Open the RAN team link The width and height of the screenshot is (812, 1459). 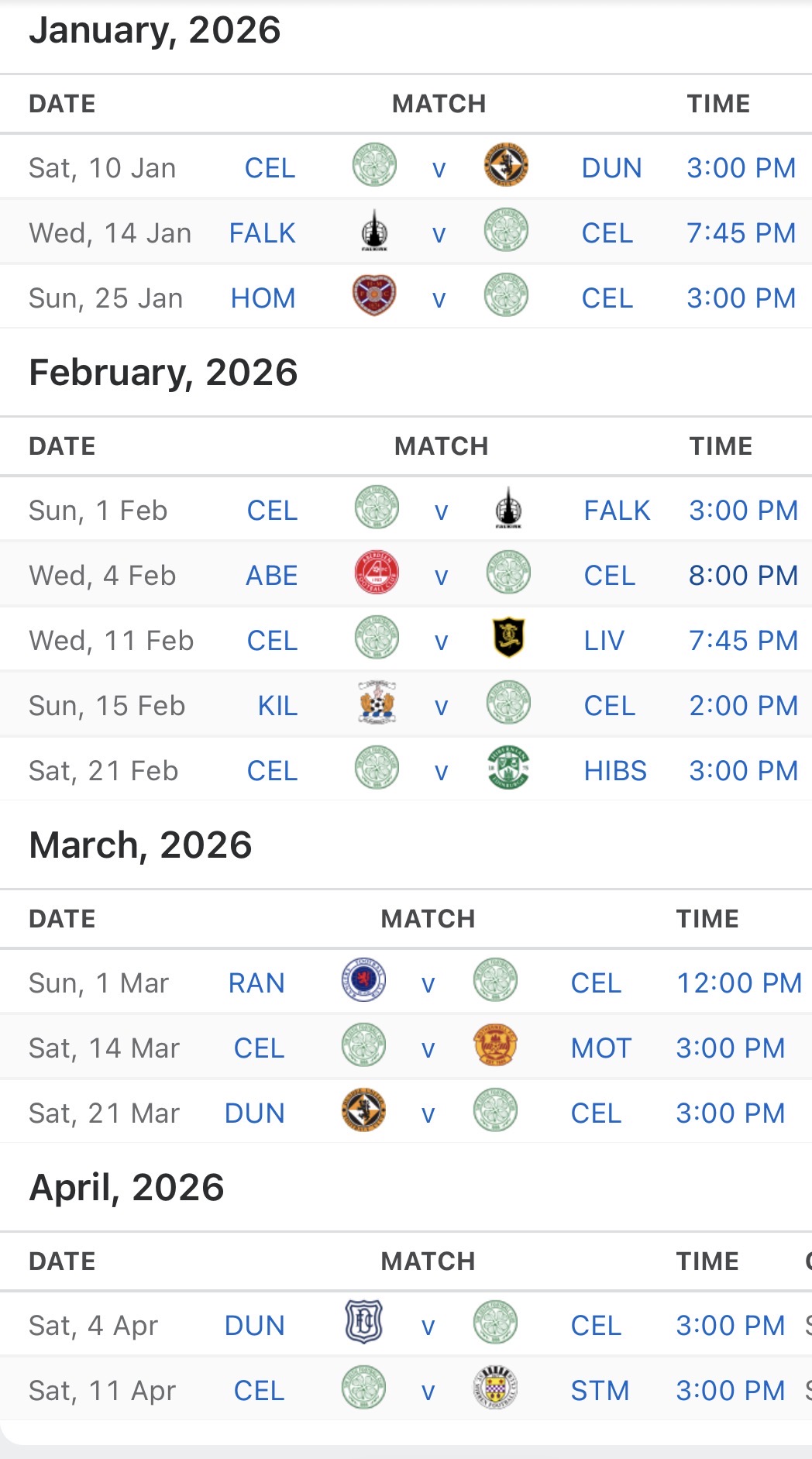(256, 983)
